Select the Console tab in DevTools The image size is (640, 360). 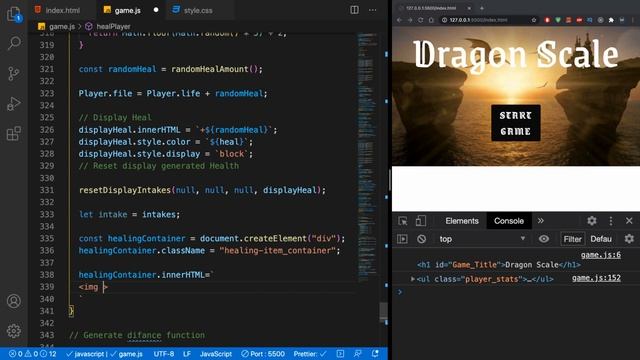(509, 221)
